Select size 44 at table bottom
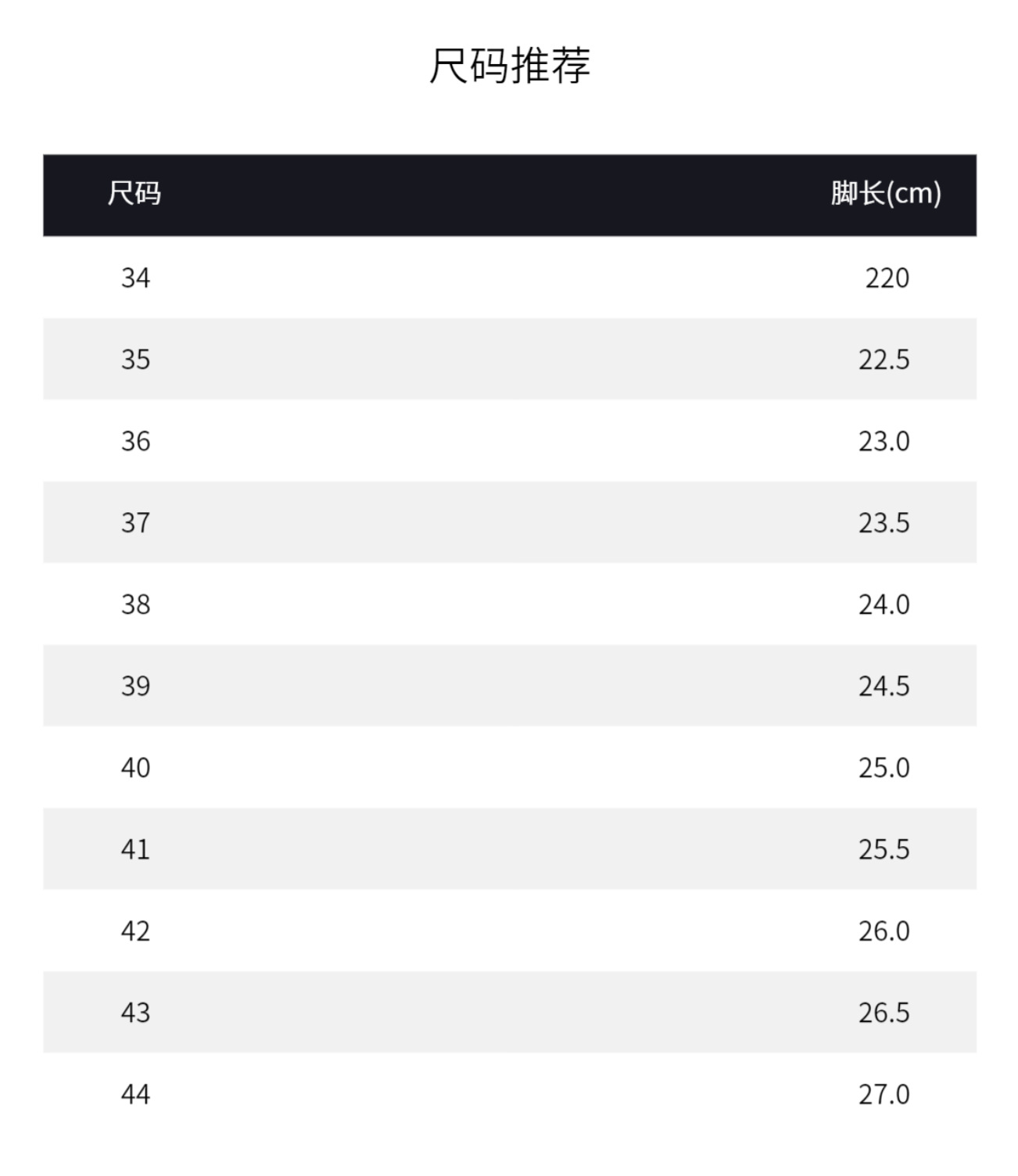 (135, 1095)
